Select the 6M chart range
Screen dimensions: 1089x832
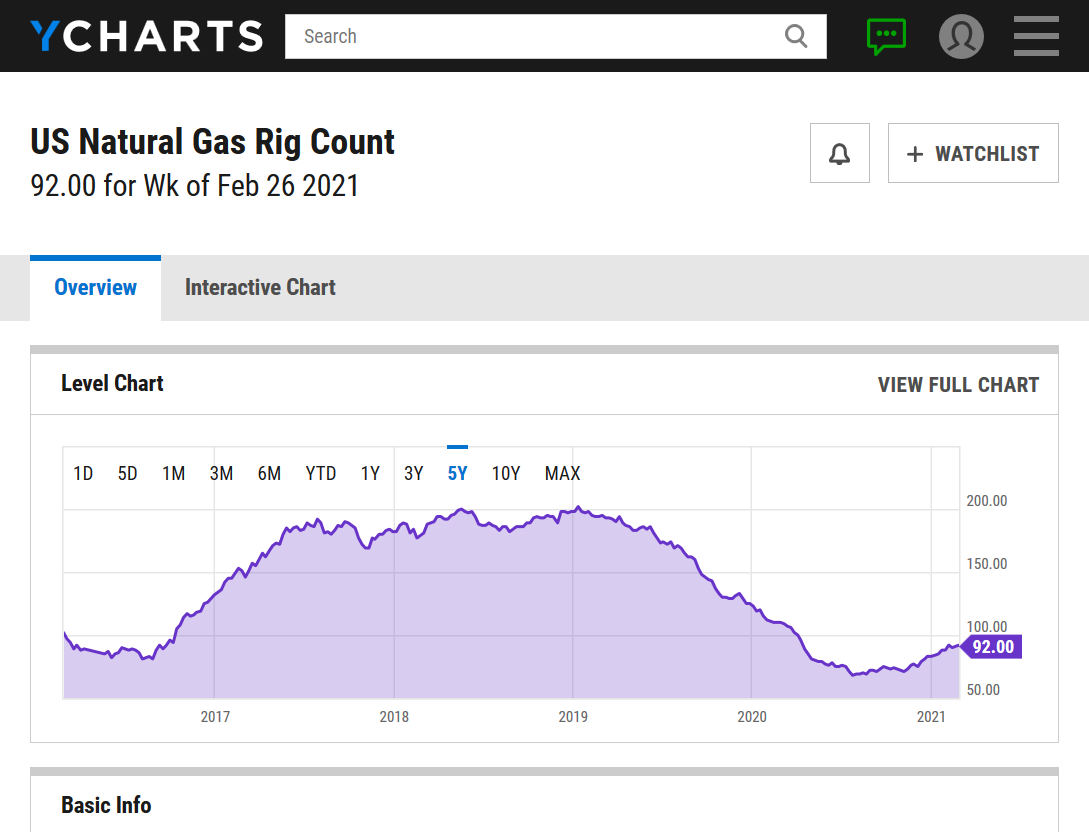pyautogui.click(x=269, y=474)
